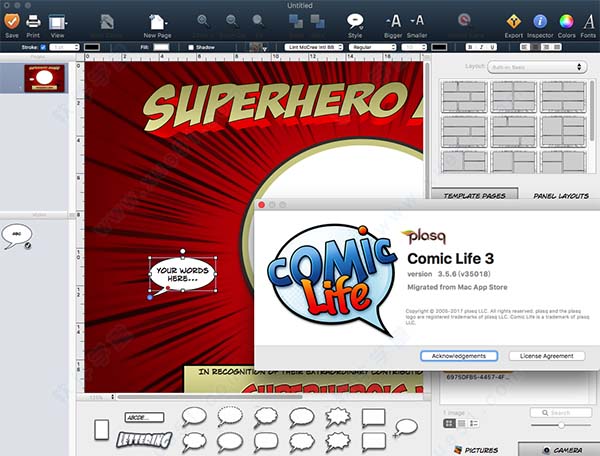
Task: Set text alignment to justified
Action: [557, 47]
